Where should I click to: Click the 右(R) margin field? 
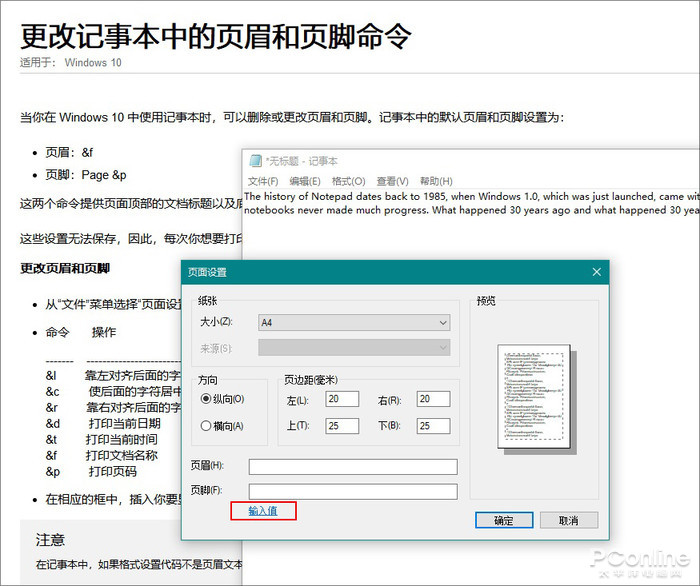433,399
